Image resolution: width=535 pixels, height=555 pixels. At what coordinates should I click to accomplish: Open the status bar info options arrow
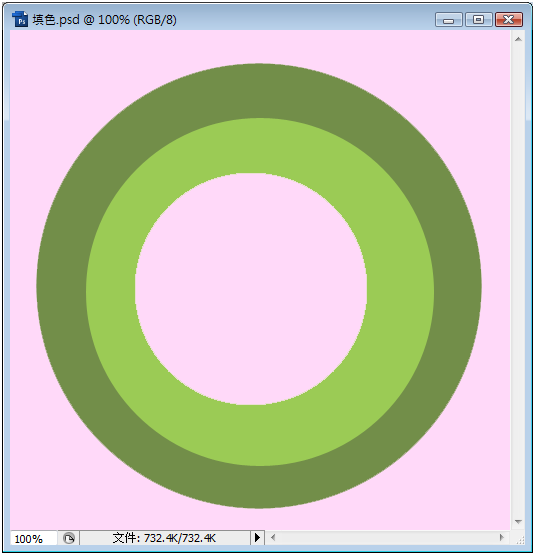(257, 538)
